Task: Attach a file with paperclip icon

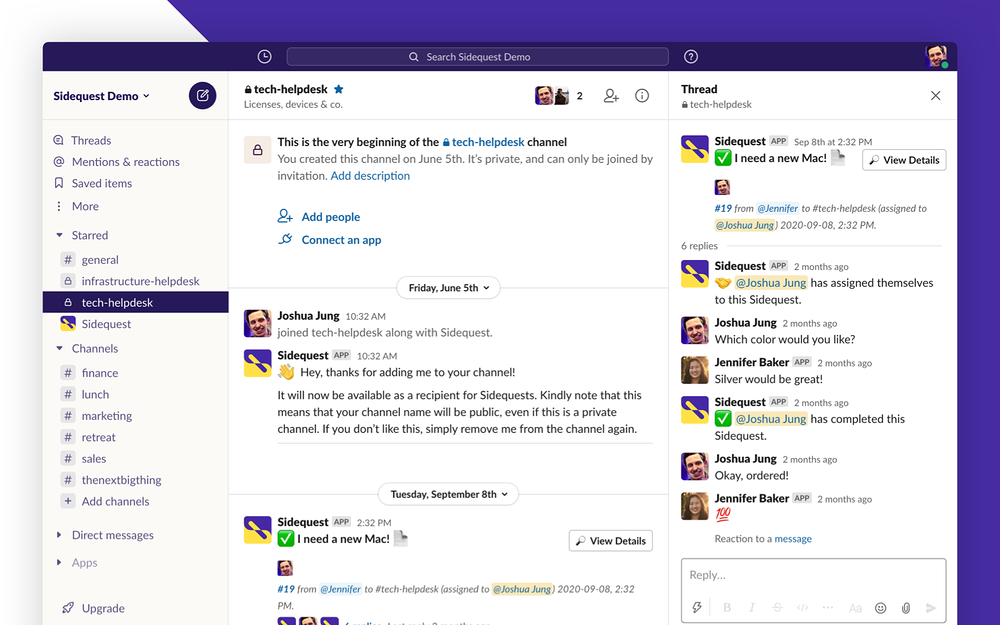Action: 906,608
